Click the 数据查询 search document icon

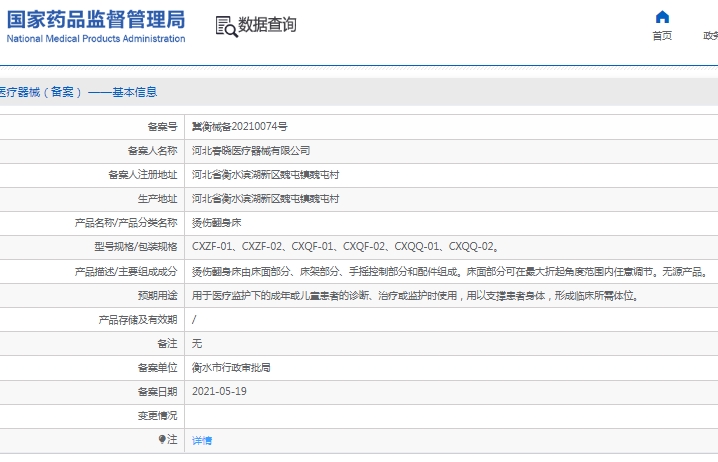click(x=227, y=27)
